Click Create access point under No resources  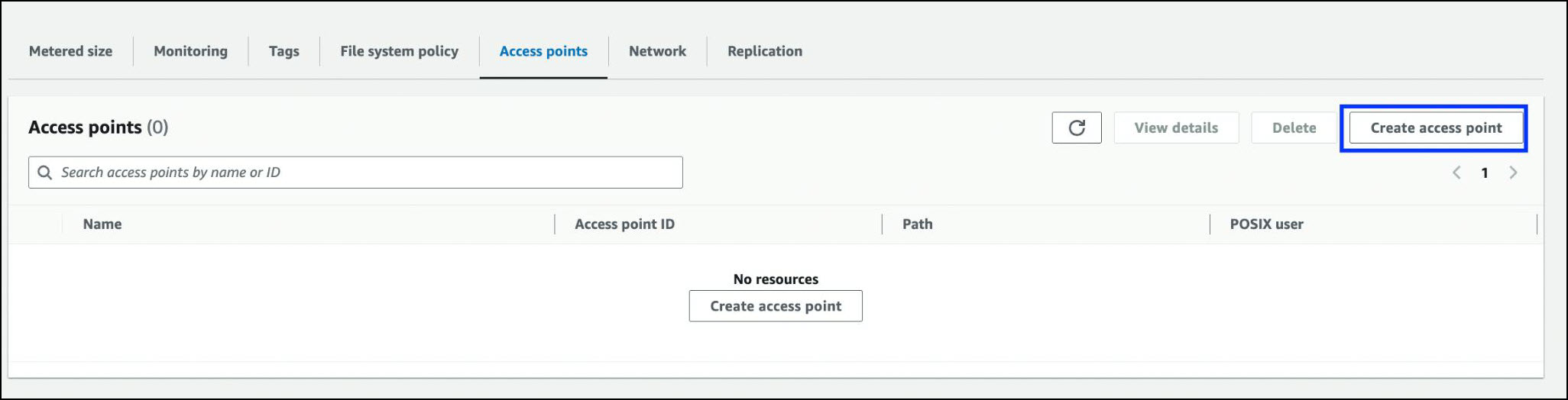(x=775, y=306)
